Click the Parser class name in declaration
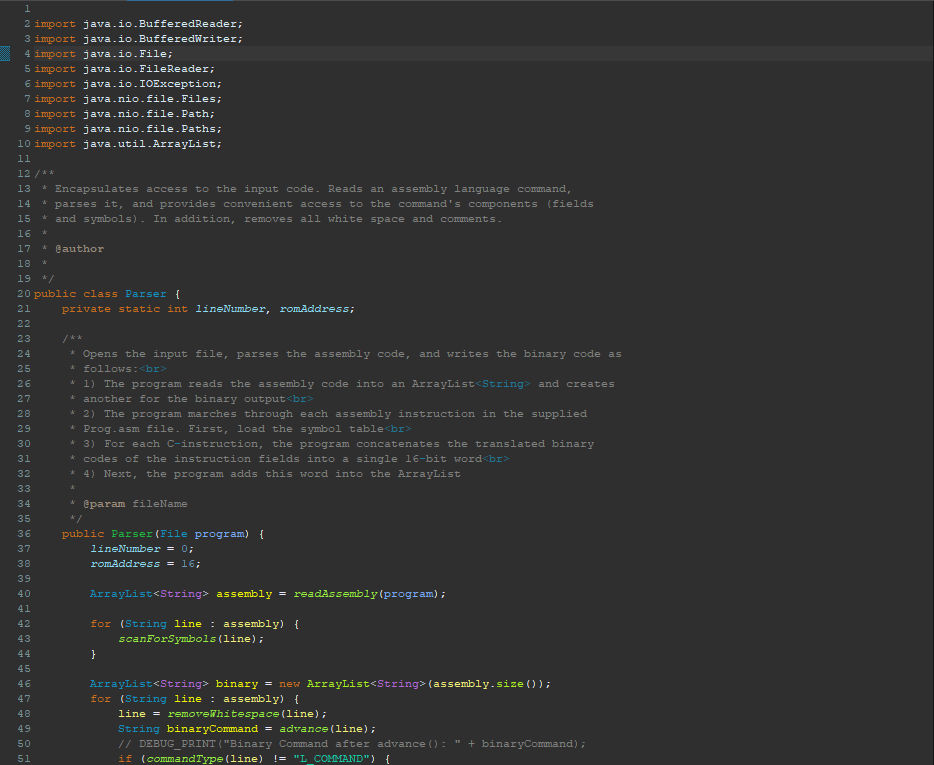 pyautogui.click(x=145, y=294)
